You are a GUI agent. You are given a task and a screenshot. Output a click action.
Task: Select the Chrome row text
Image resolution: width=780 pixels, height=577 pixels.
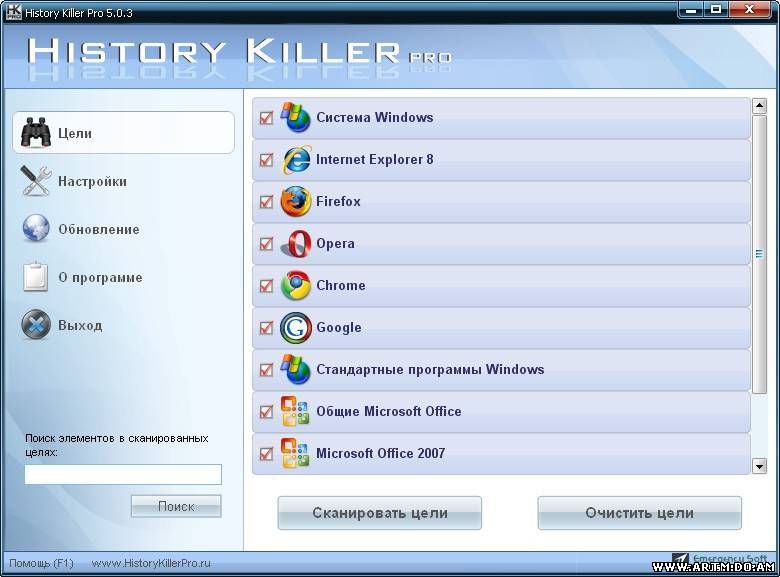coord(341,286)
